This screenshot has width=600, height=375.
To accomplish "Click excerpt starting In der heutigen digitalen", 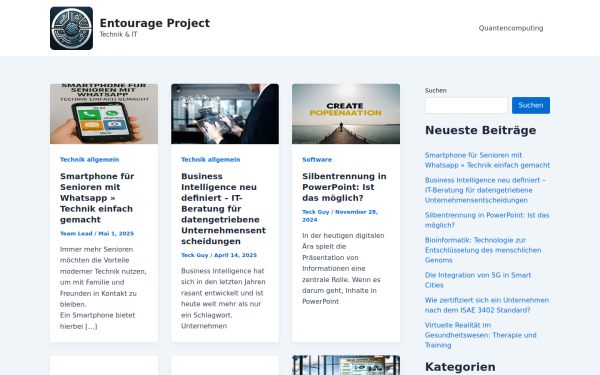I will 343,268.
